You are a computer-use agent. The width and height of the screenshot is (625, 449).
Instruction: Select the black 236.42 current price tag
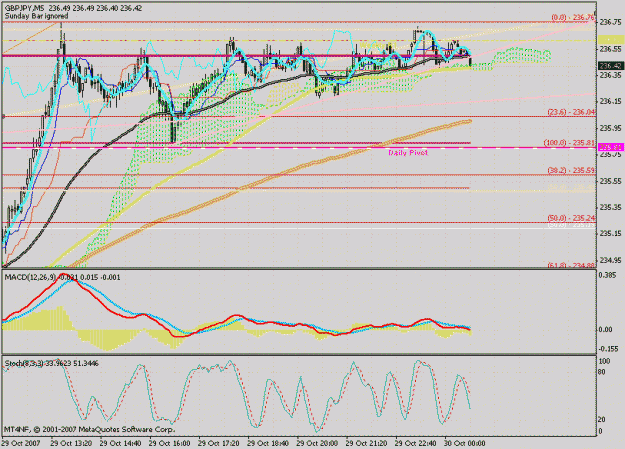pos(610,66)
